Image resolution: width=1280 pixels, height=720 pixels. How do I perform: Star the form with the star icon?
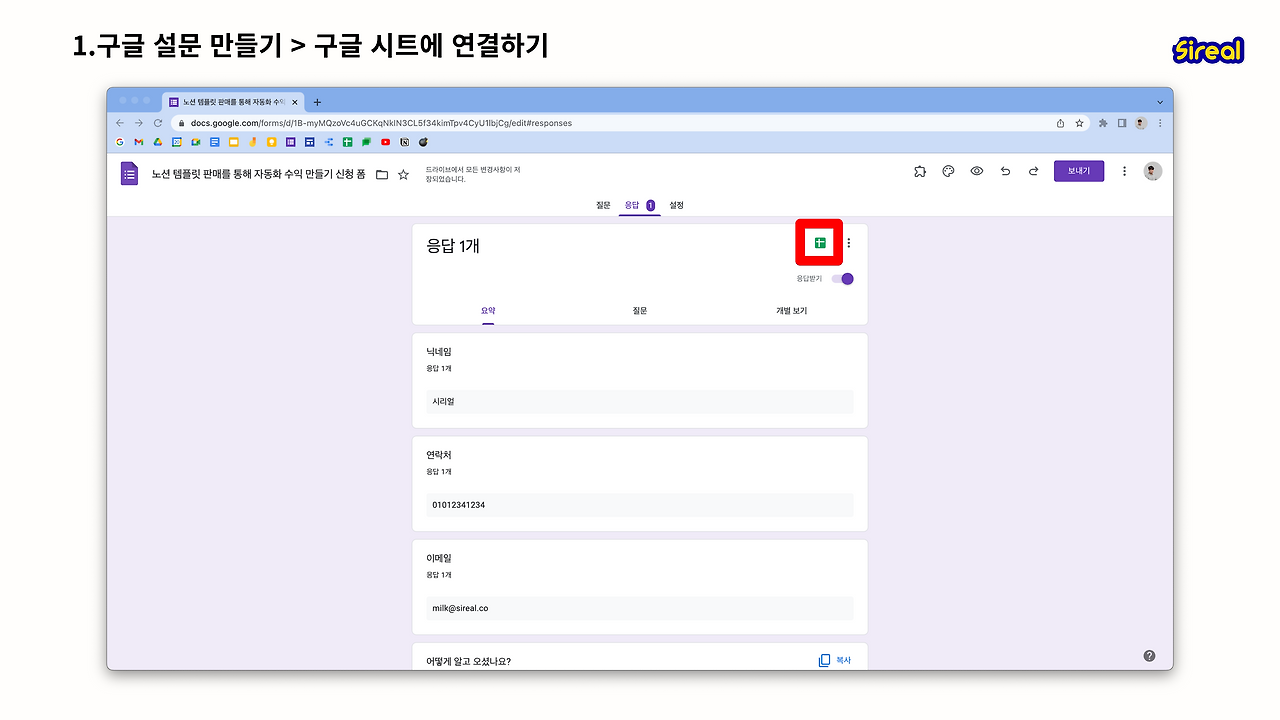point(403,175)
